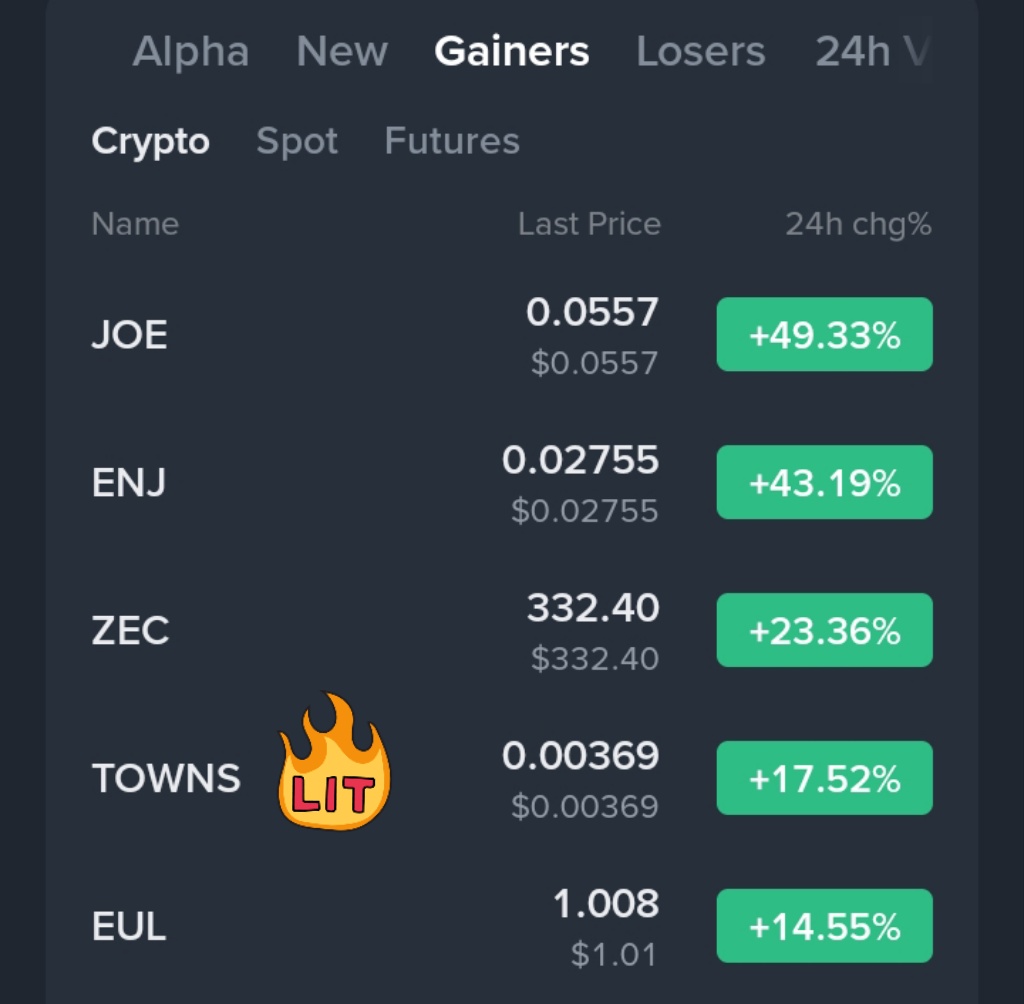Screen dimensions: 1024x1004
Task: Select the Gainers tab
Action: pos(511,52)
